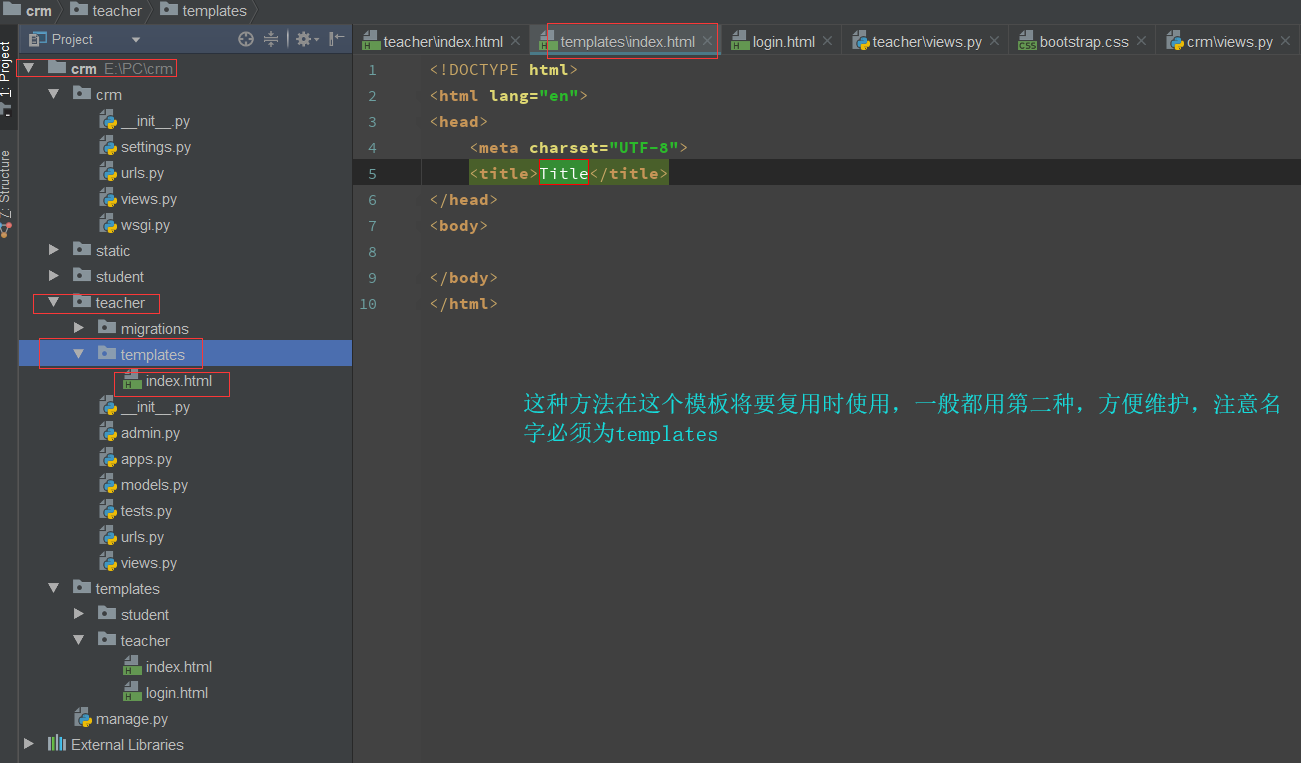Expand the migrations folder
Screen dimensions: 1301x763
pos(79,328)
